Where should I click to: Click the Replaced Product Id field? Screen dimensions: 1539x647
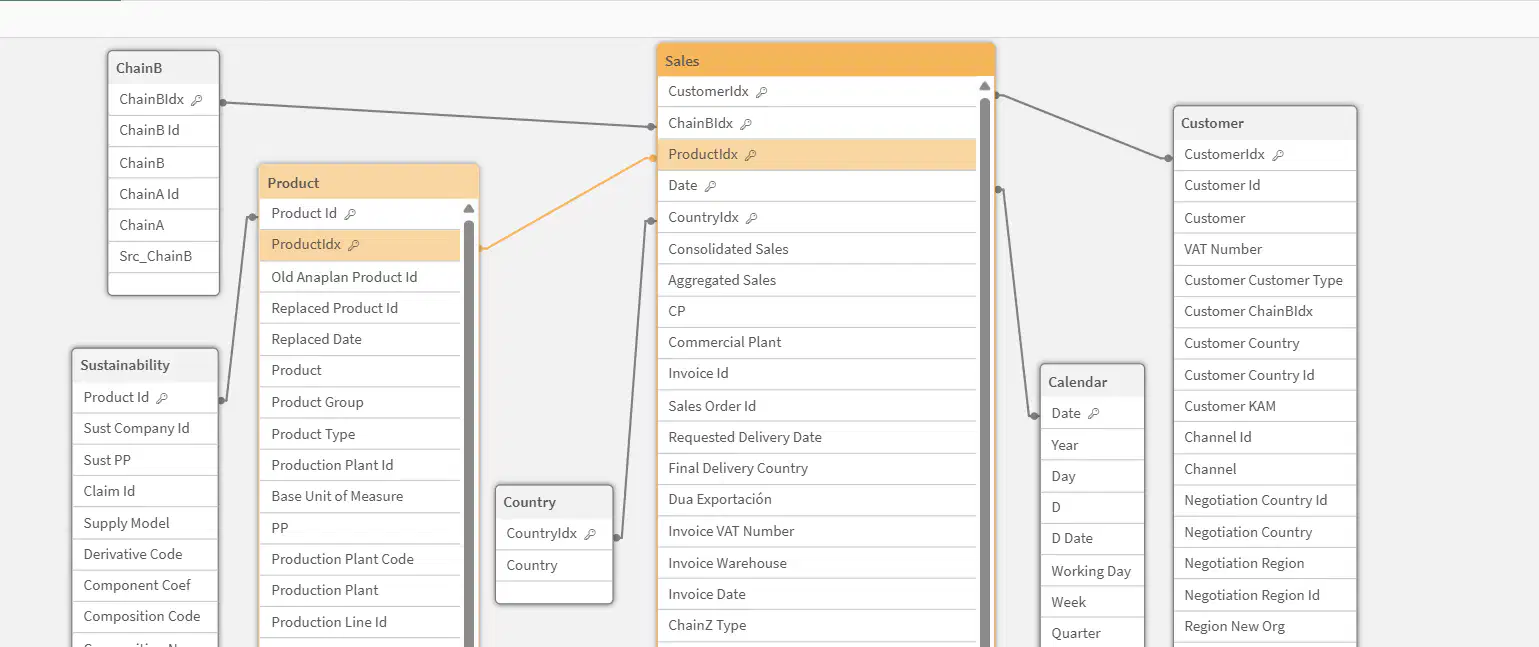click(360, 308)
